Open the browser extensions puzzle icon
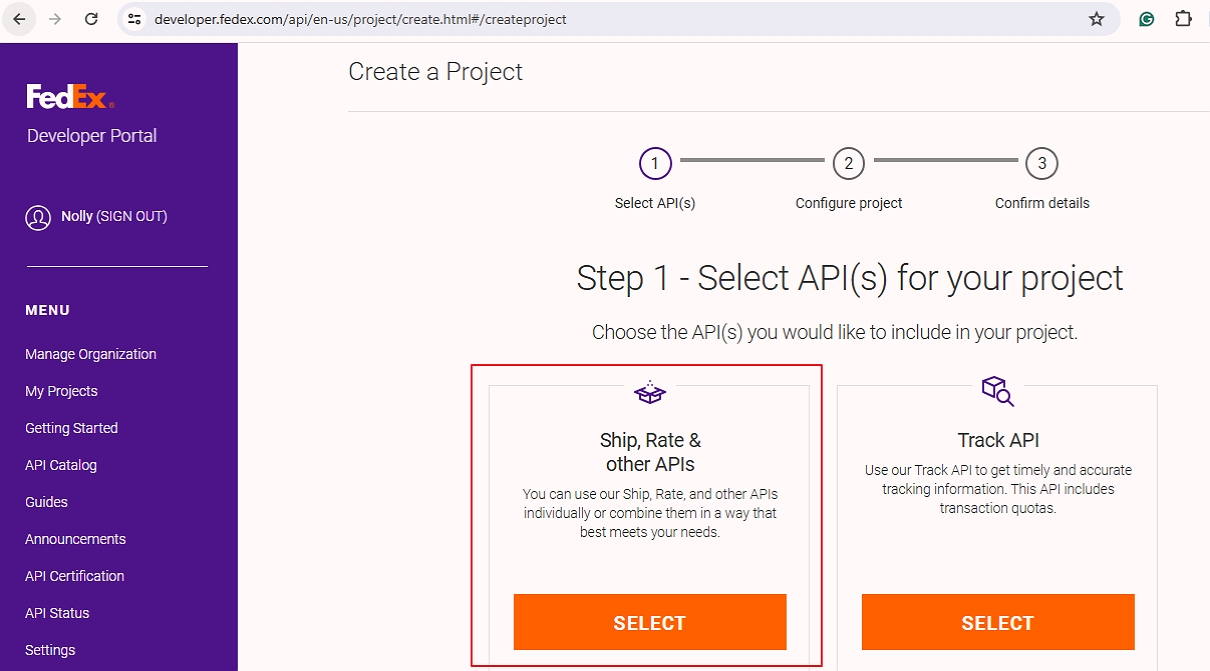Viewport: 1210px width, 671px height. pos(1183,19)
